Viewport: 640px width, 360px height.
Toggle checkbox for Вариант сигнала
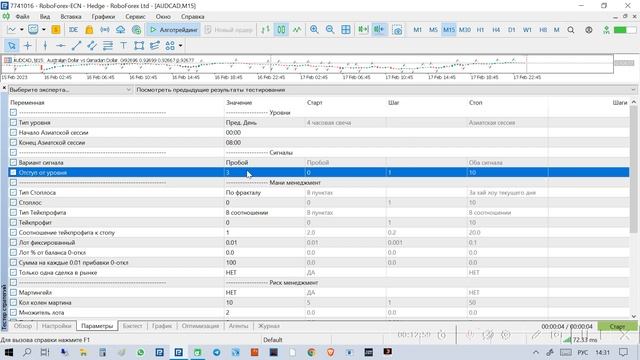tap(13, 162)
